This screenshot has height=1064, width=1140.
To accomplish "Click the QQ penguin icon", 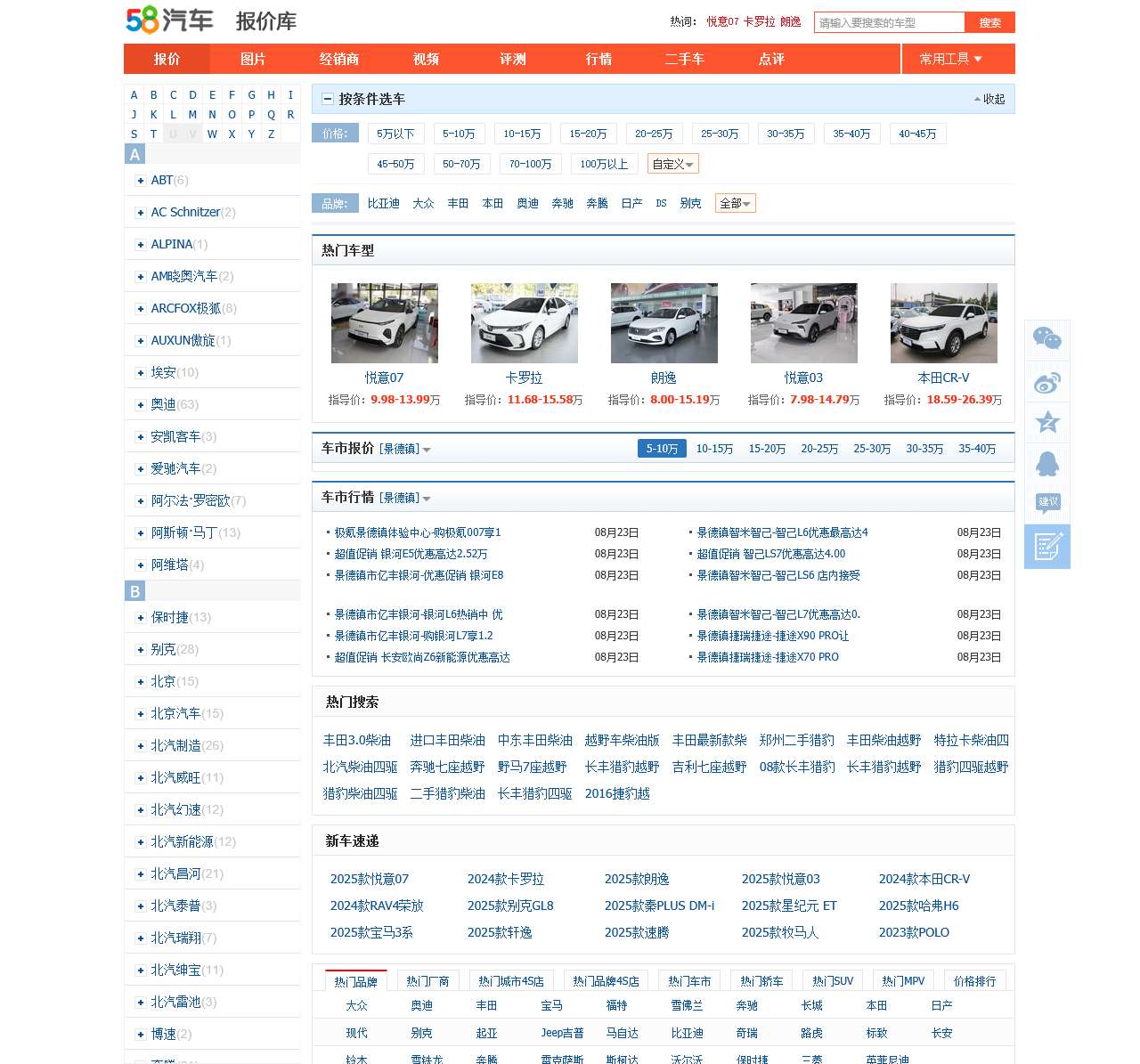I will pyautogui.click(x=1046, y=464).
